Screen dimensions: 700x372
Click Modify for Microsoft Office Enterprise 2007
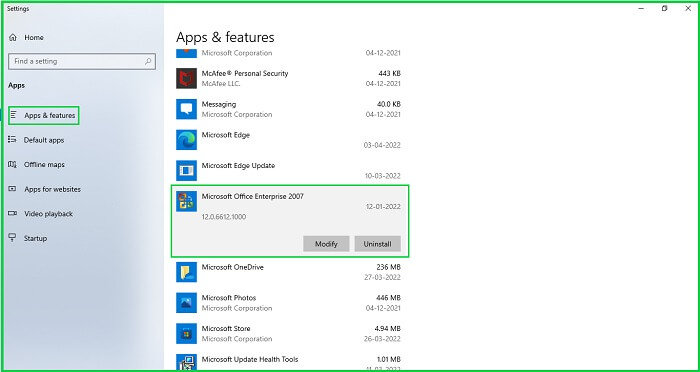(326, 244)
